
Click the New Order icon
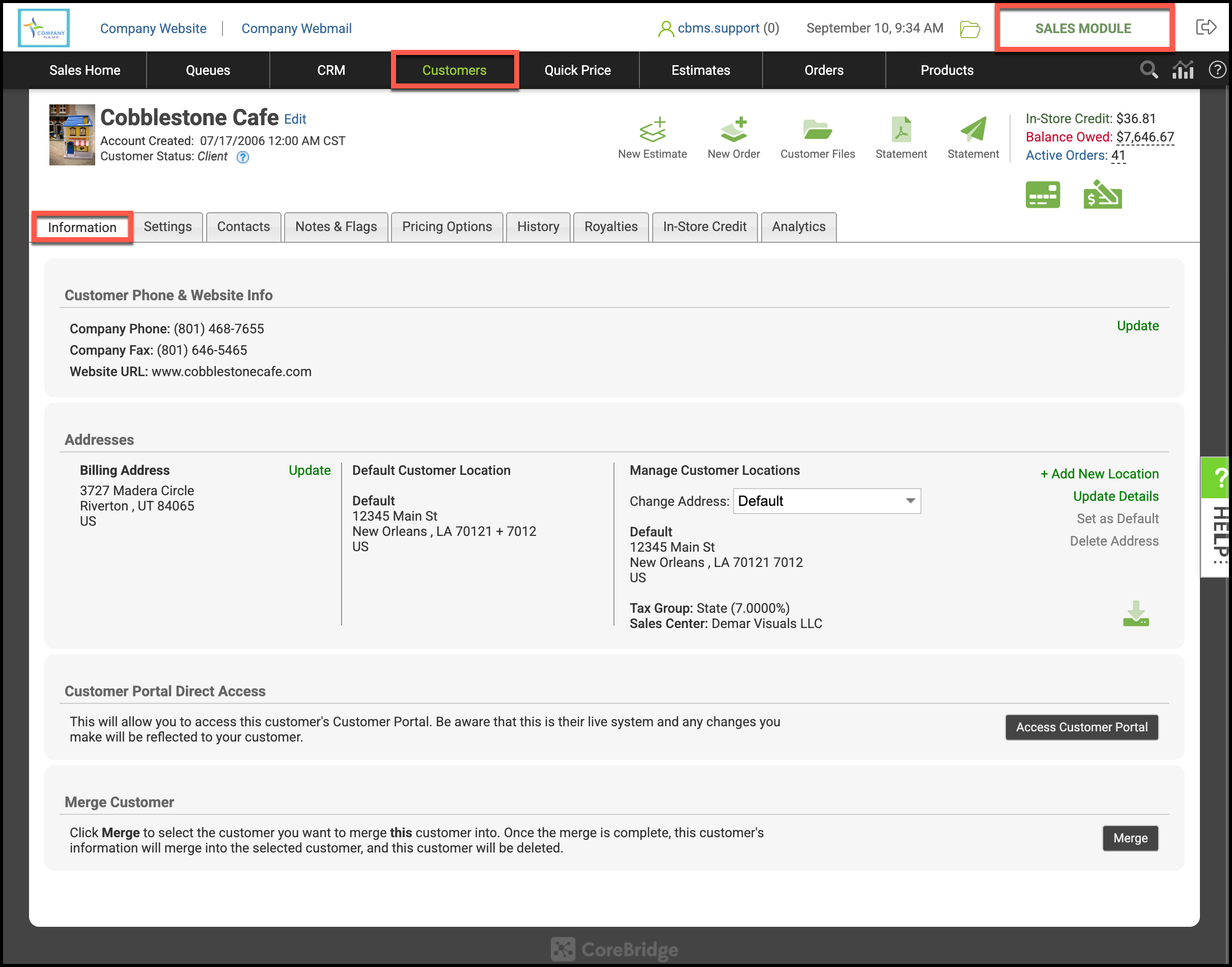[x=734, y=130]
